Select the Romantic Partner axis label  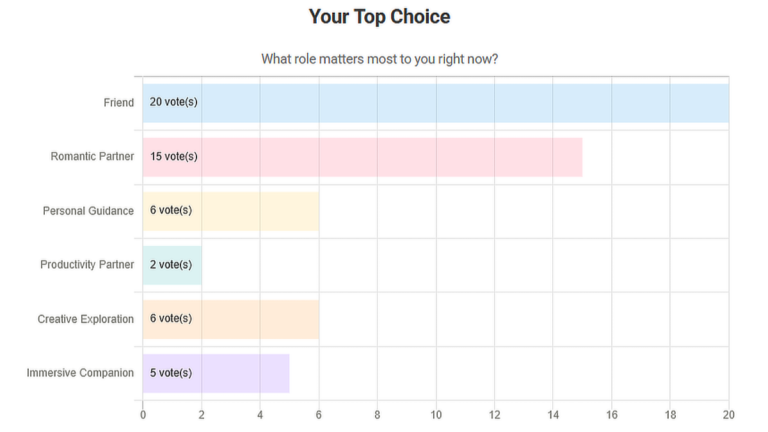92,156
